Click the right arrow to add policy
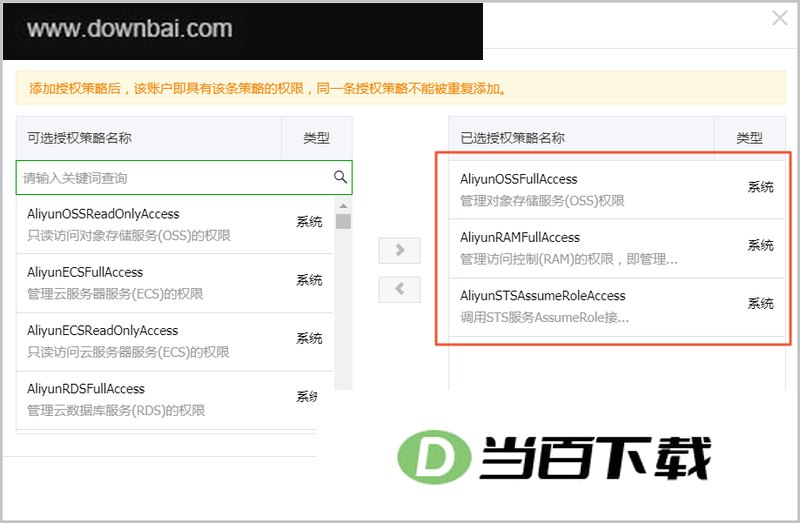 (399, 250)
